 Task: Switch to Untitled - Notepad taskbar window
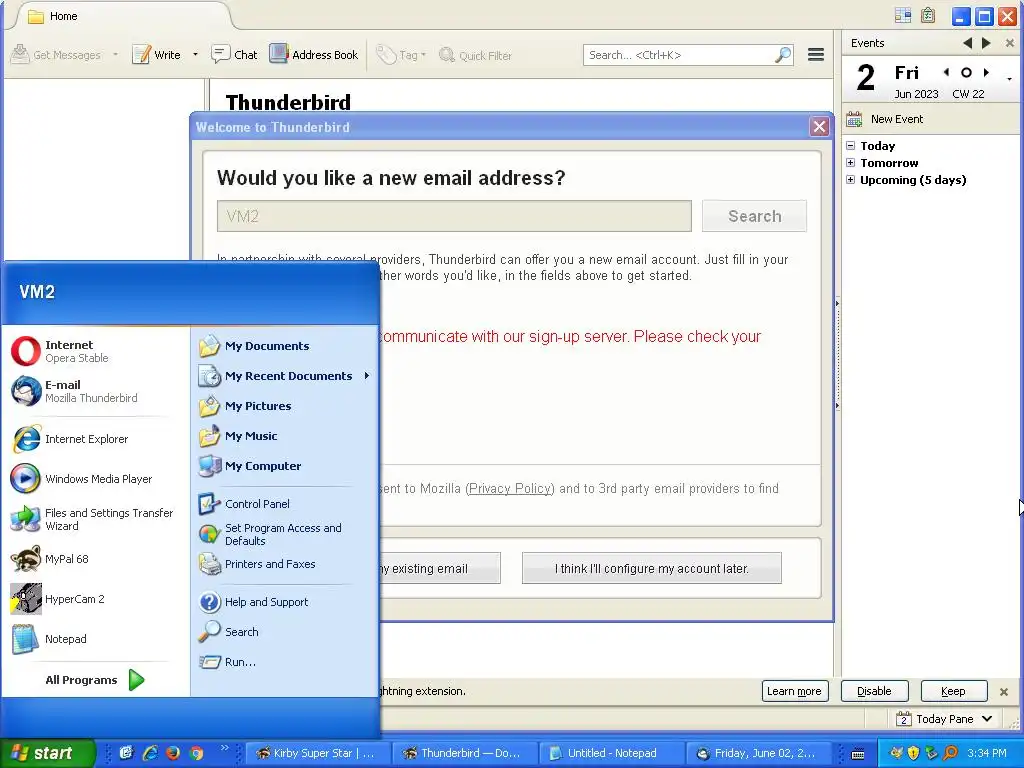[611, 753]
